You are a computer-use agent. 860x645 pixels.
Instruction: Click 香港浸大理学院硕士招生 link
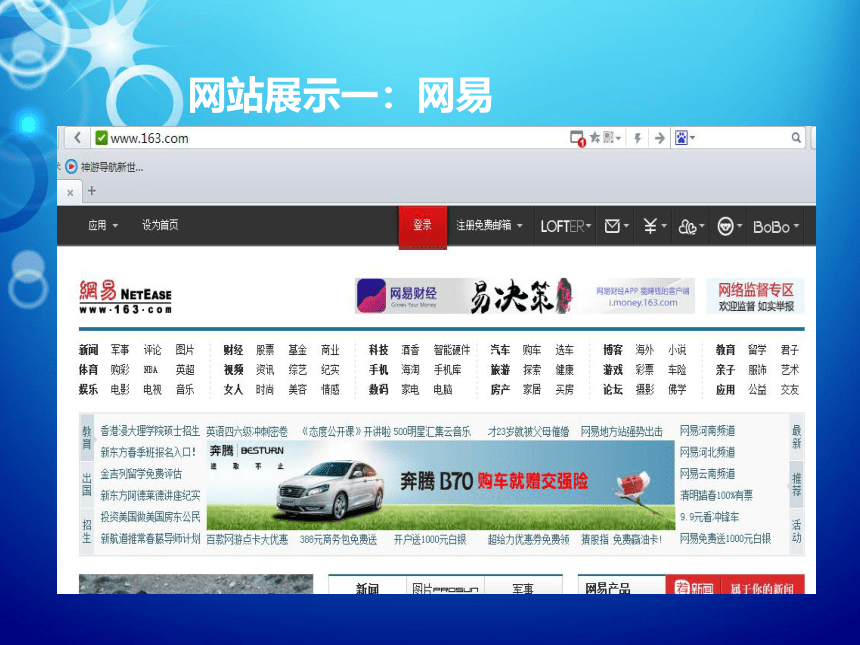point(150,431)
